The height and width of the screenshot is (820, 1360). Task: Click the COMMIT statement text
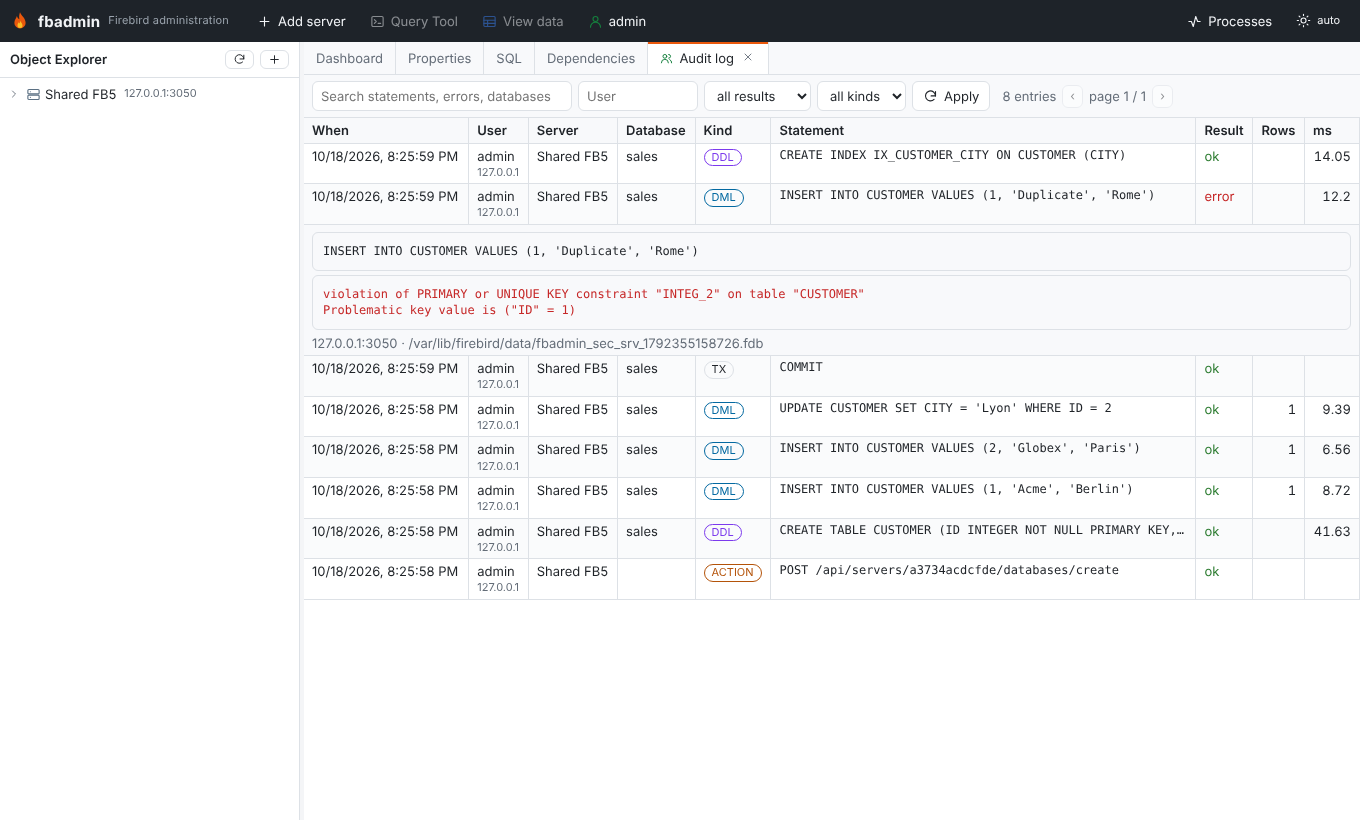801,367
